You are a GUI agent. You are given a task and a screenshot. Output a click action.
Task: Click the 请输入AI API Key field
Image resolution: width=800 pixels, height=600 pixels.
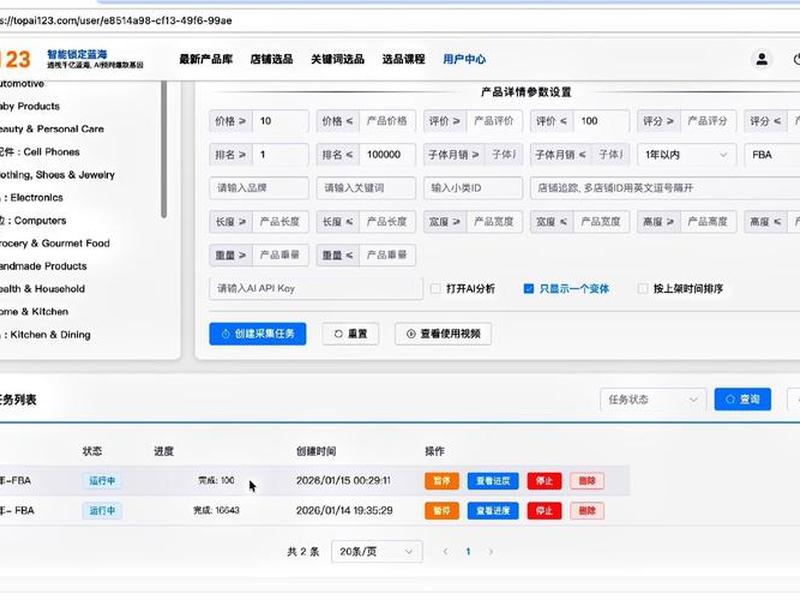(x=316, y=288)
